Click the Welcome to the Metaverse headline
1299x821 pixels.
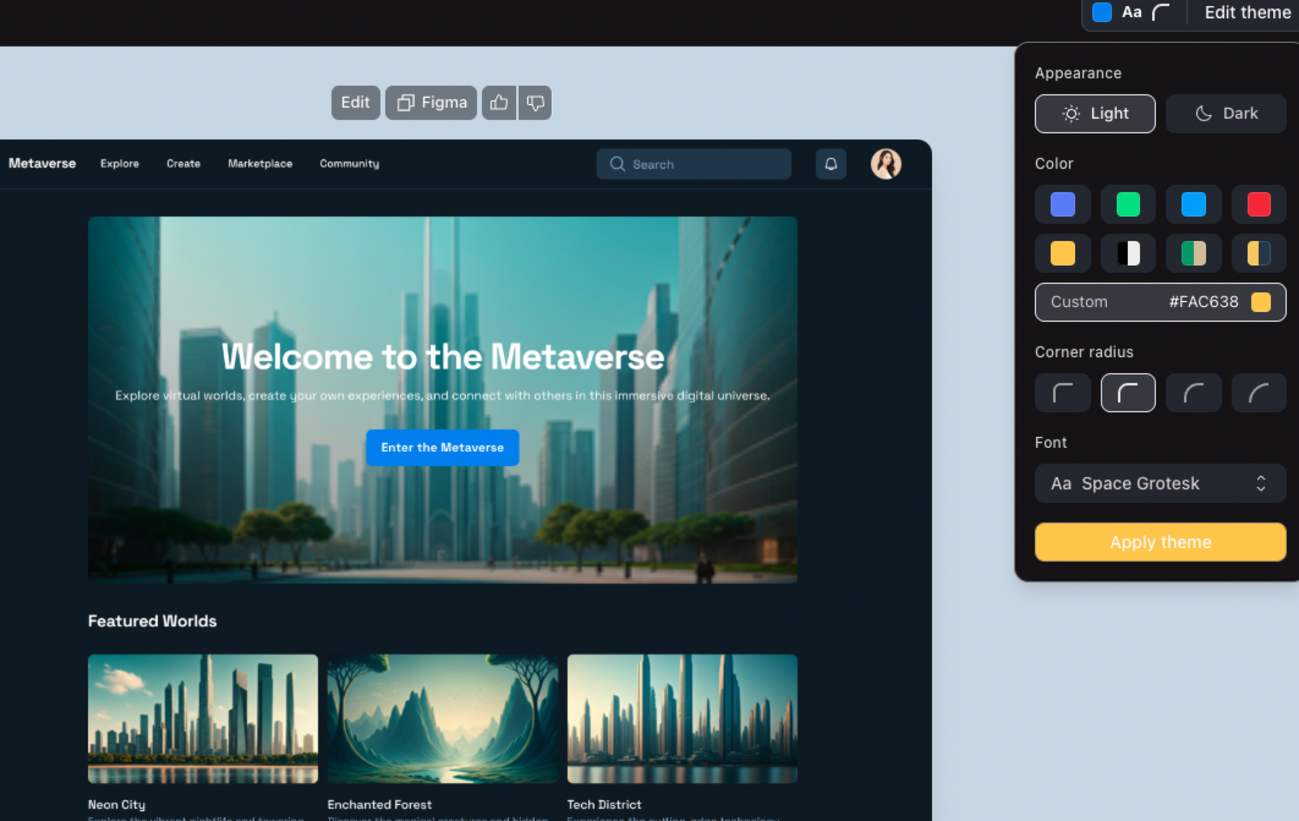tap(442, 357)
